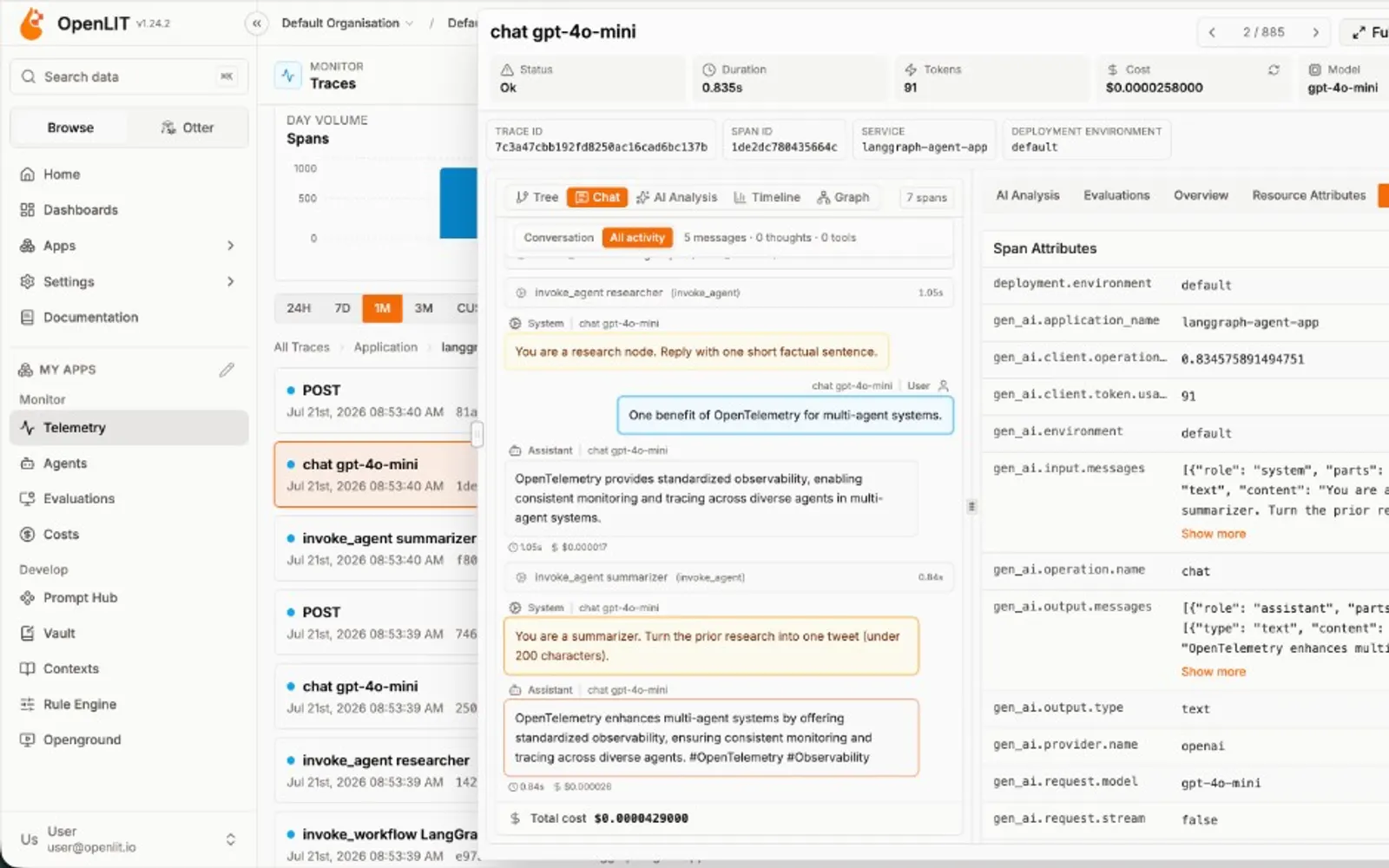1389x868 pixels.
Task: Click the All Traces breadcrumb link
Action: pos(301,347)
